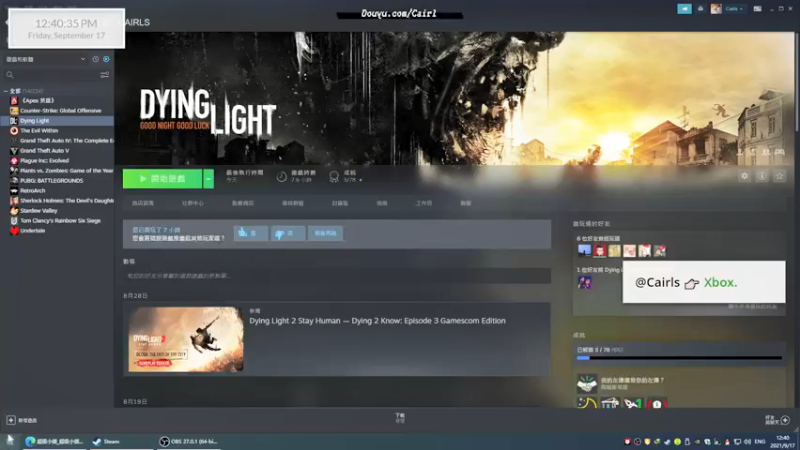Screen dimensions: 800x450
Task: Open the sixth game detail tab
Action: click(x=382, y=203)
